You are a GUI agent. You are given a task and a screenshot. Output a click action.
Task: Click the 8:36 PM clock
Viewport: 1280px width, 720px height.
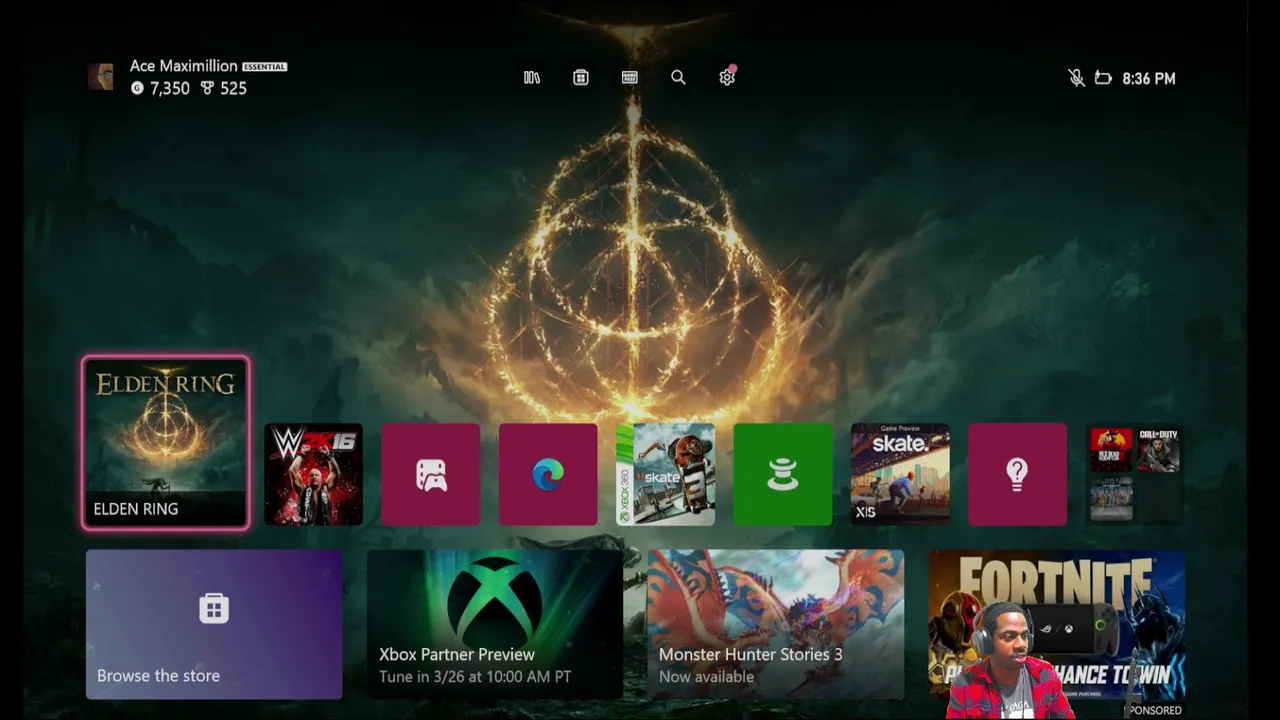click(x=1149, y=78)
